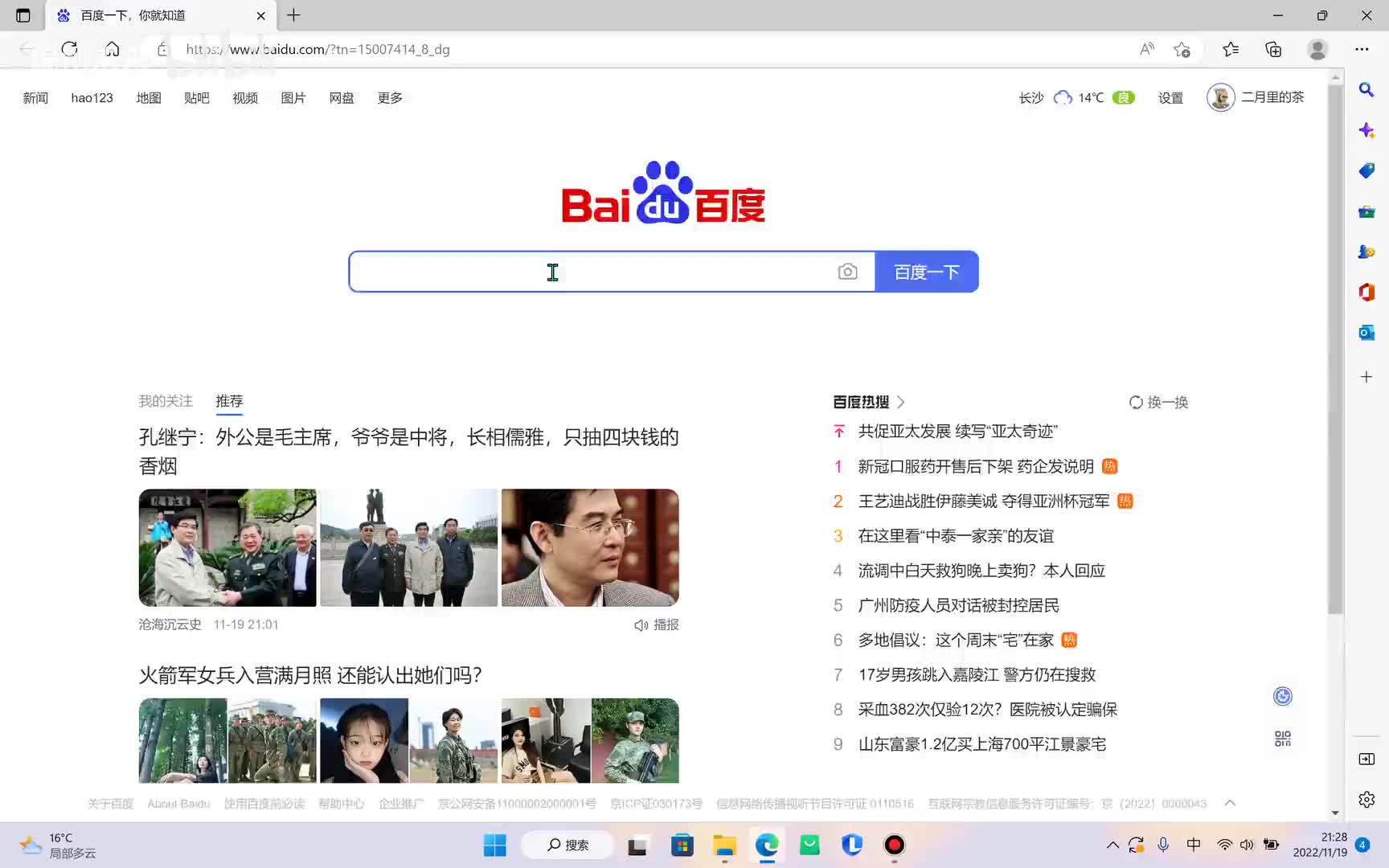Open File Explorer from the taskbar
Viewport: 1389px width, 868px height.
coord(724,845)
